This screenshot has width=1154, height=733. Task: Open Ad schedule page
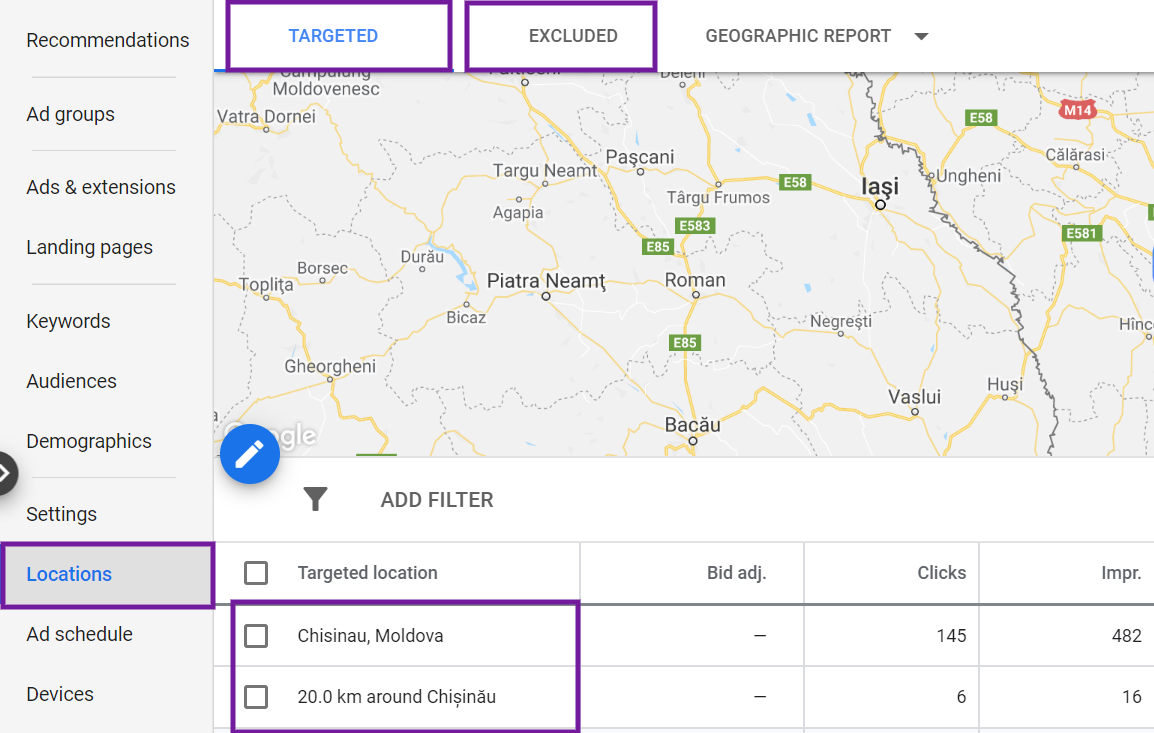click(x=79, y=634)
